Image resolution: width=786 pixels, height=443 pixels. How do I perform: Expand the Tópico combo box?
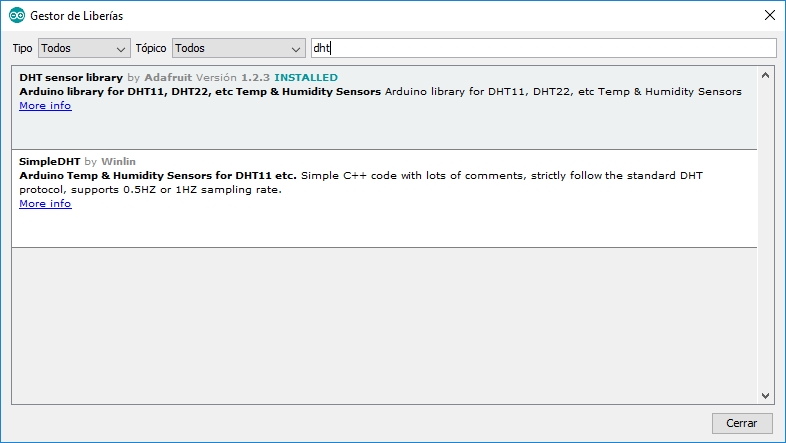click(239, 48)
